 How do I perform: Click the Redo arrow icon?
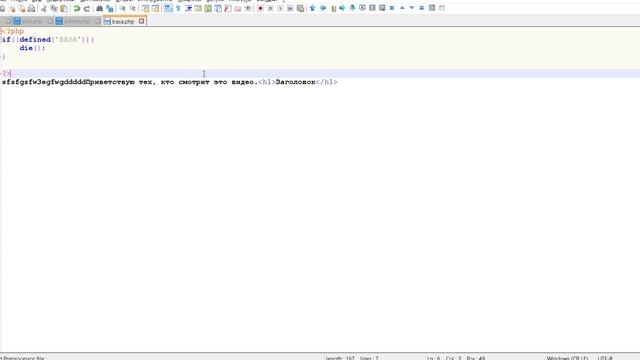coord(87,8)
